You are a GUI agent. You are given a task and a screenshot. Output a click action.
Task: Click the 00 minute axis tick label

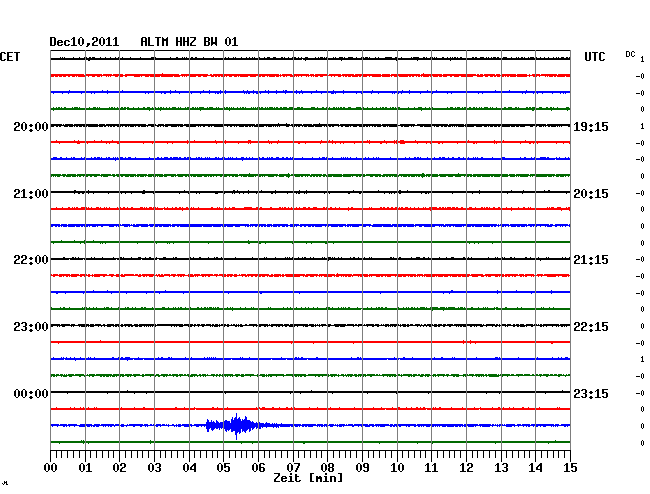(51, 468)
